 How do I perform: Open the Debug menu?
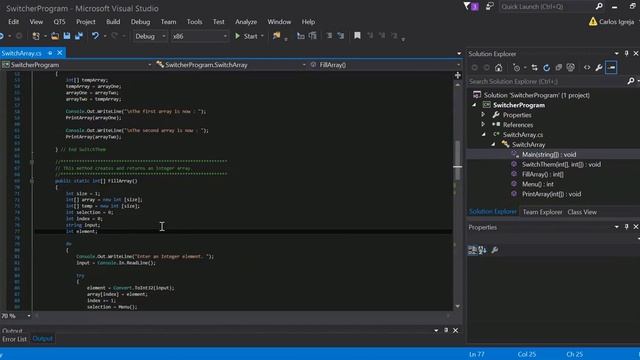[140, 22]
